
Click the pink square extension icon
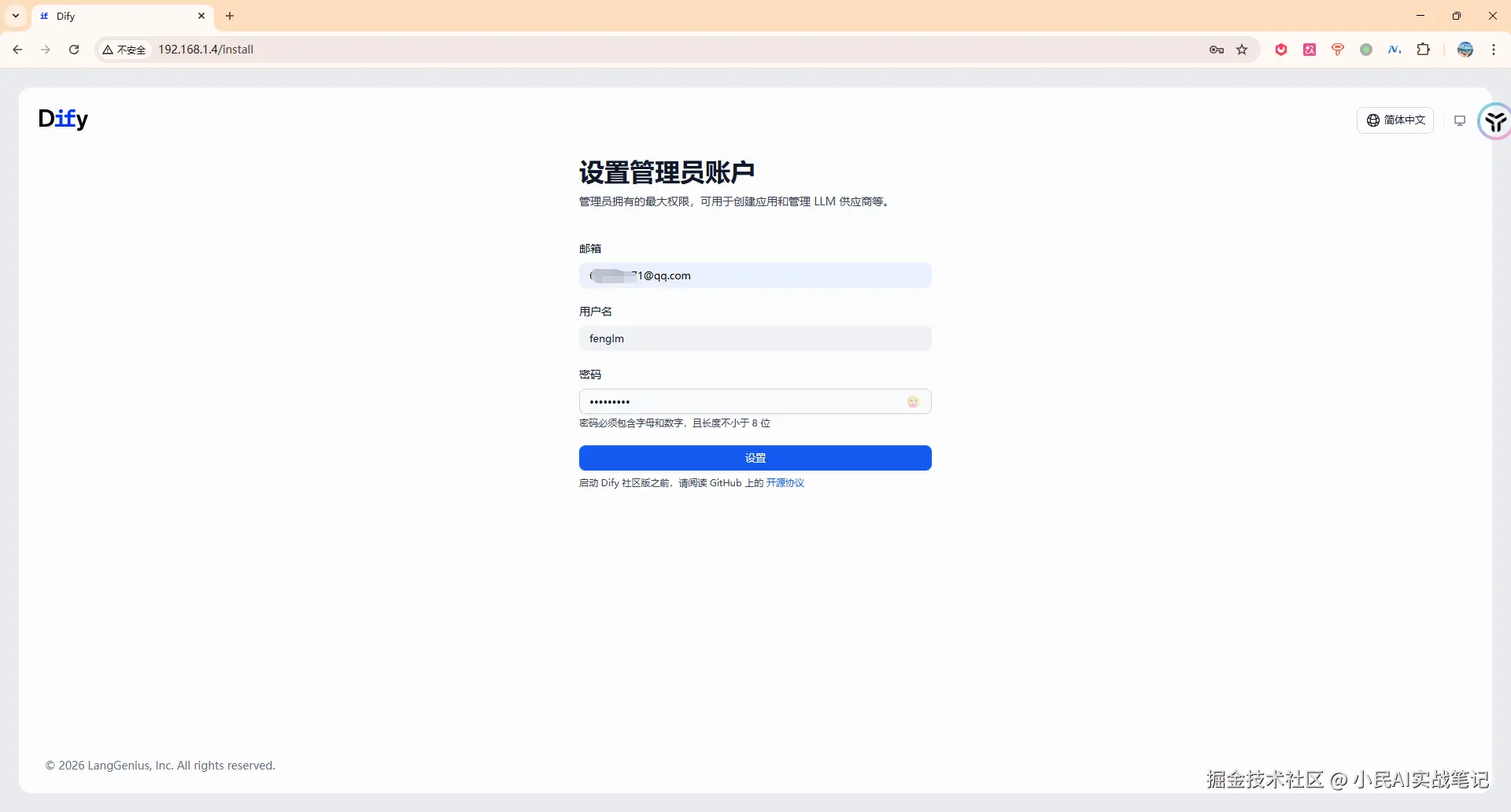click(1310, 50)
